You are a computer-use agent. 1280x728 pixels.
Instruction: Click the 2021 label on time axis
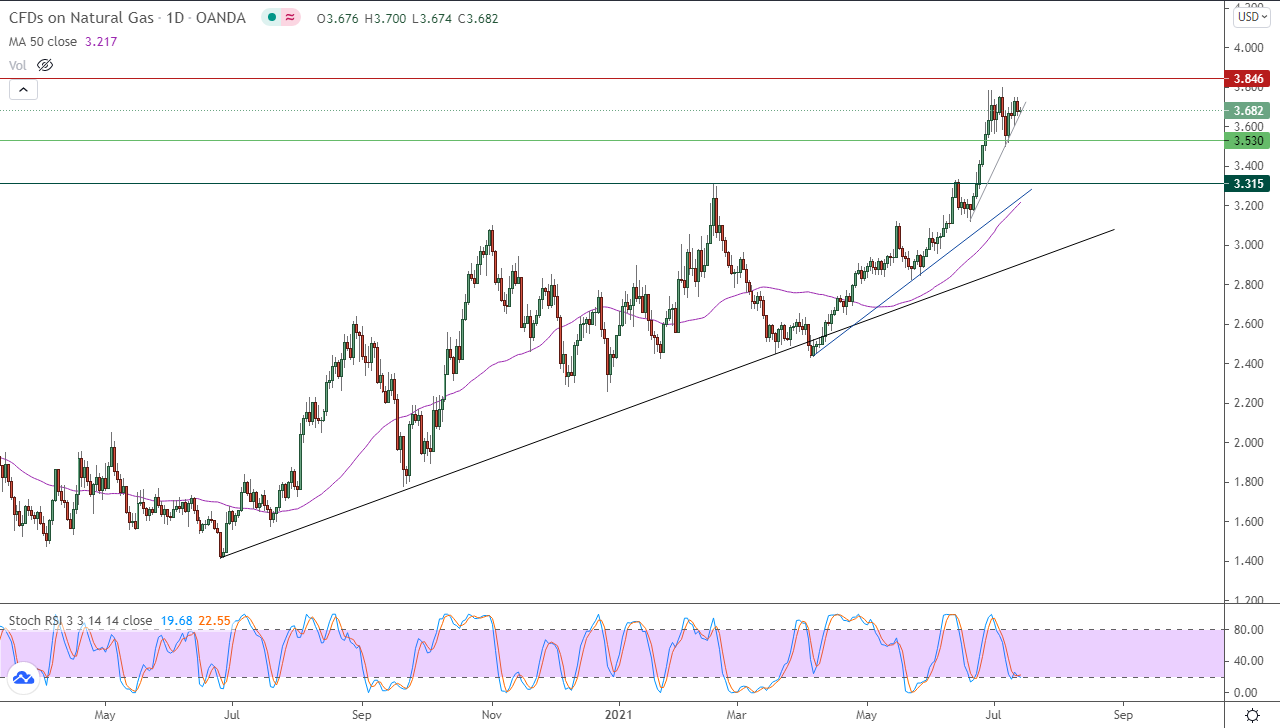tap(617, 715)
